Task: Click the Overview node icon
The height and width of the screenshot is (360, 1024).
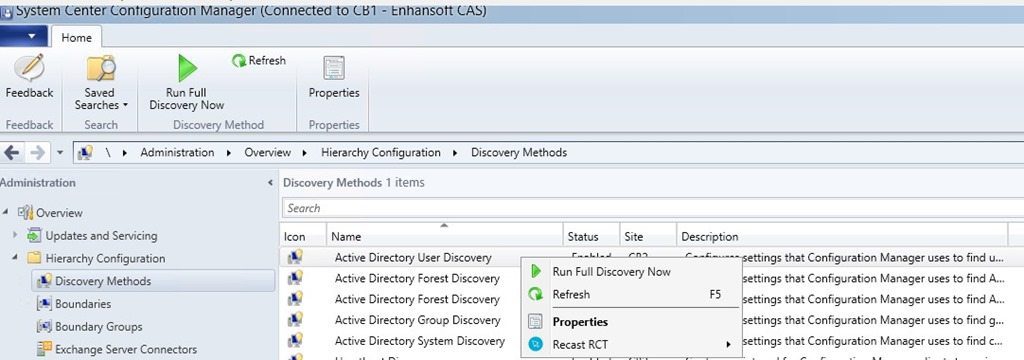Action: click(x=25, y=212)
